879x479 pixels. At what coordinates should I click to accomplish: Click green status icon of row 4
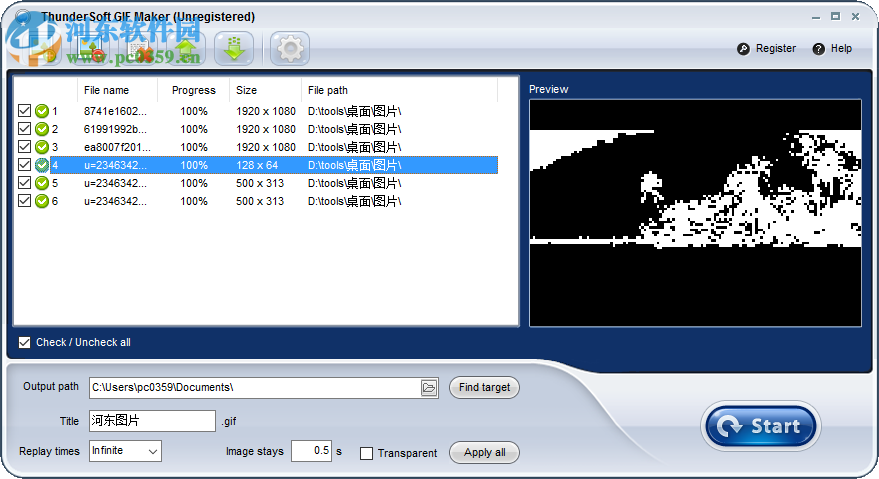(41, 165)
